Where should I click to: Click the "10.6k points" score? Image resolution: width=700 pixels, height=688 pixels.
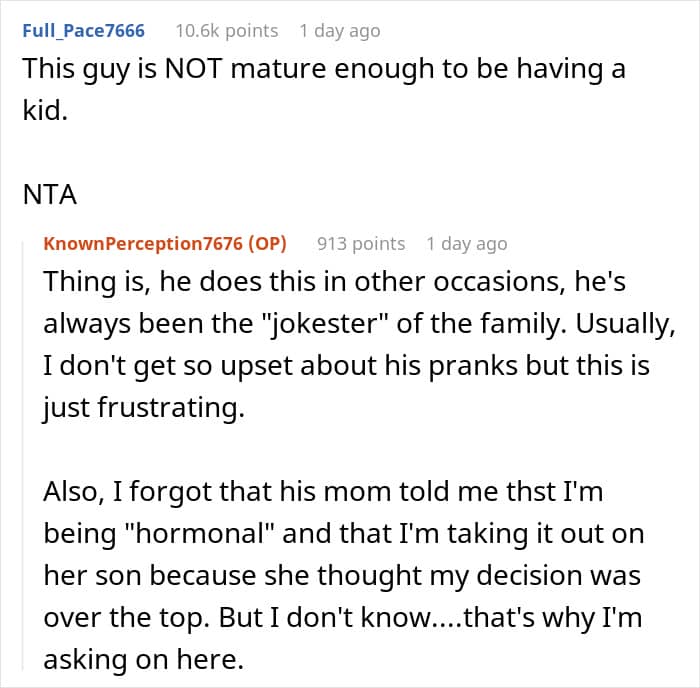(x=226, y=31)
